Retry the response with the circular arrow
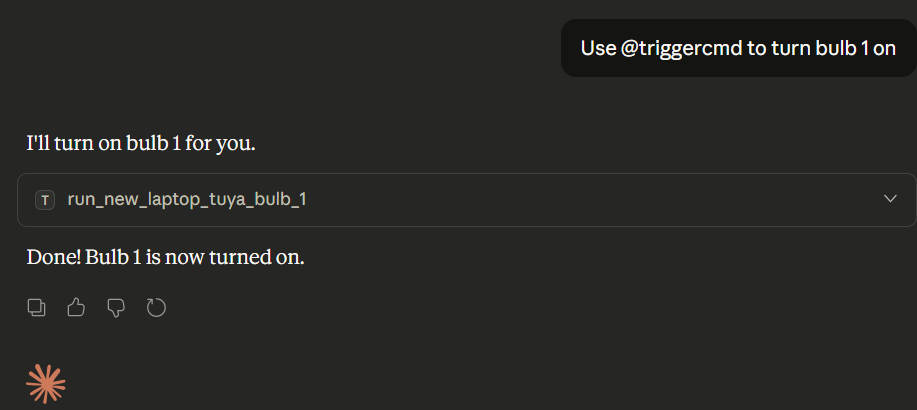Image resolution: width=917 pixels, height=410 pixels. click(x=156, y=308)
